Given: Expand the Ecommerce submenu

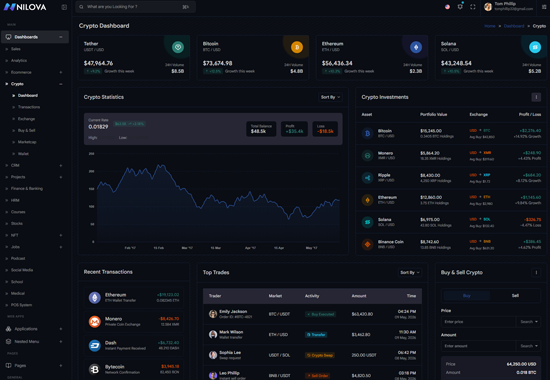Looking at the screenshot, I should (x=61, y=72).
